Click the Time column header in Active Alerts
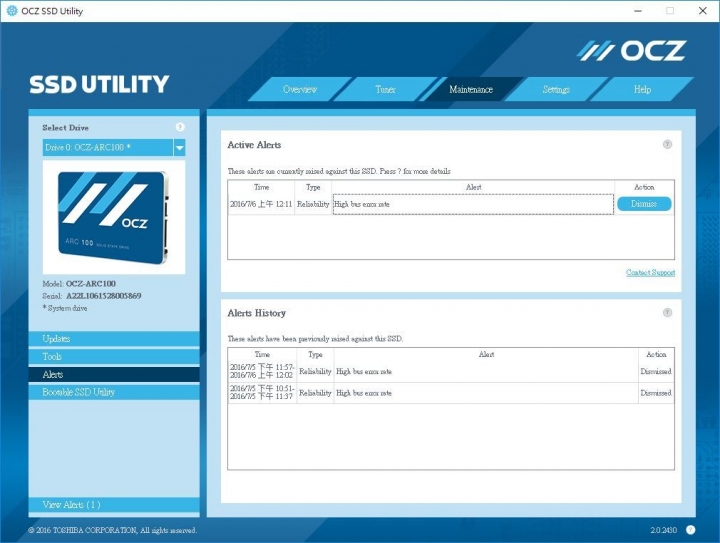 [x=261, y=187]
